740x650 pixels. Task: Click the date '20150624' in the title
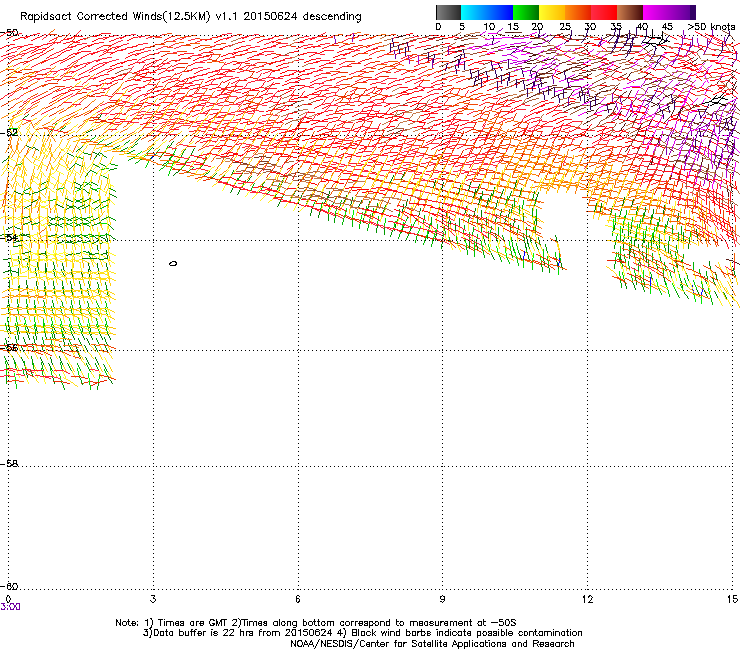[x=270, y=17]
